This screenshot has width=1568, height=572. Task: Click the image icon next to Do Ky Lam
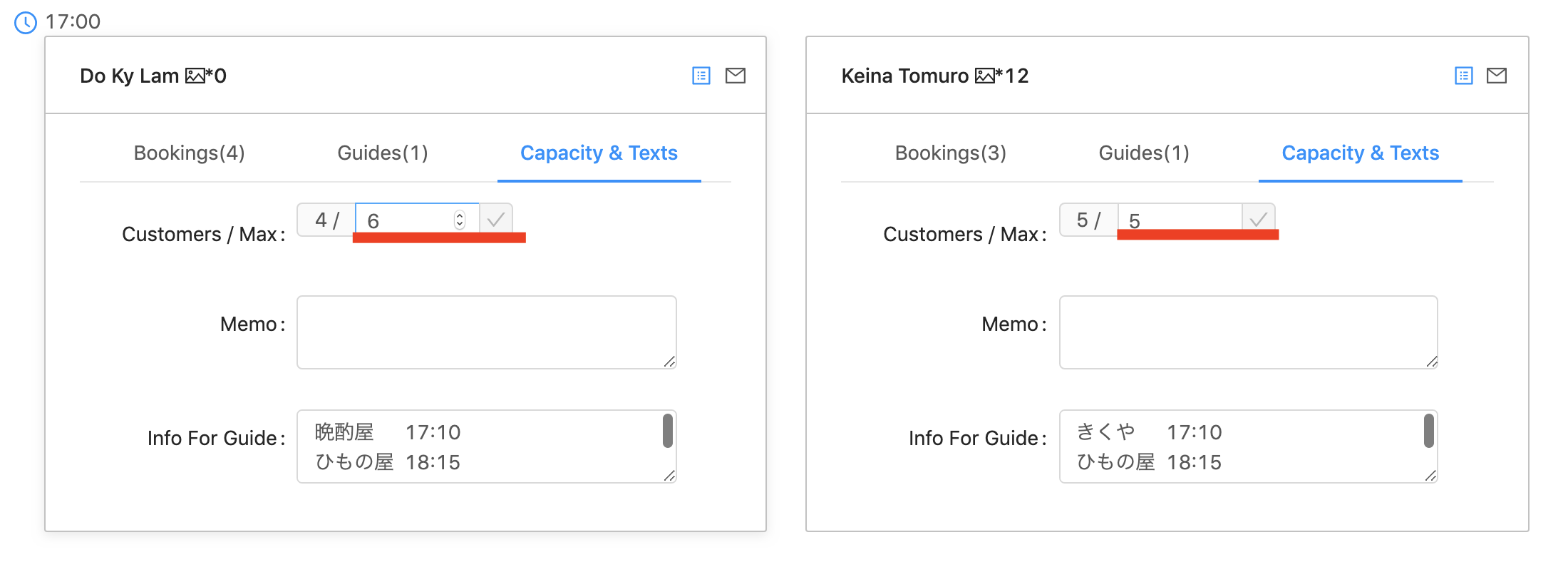195,76
